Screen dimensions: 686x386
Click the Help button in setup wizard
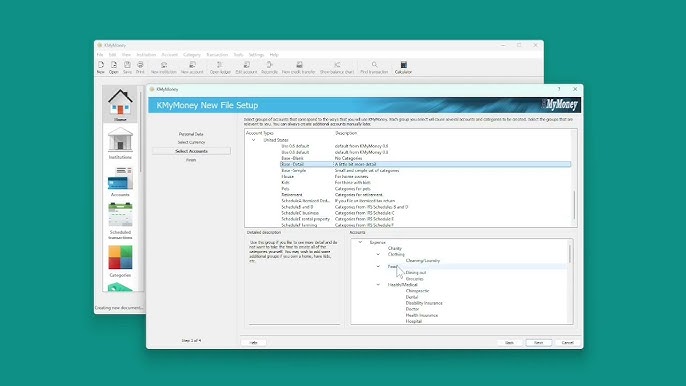pos(253,343)
